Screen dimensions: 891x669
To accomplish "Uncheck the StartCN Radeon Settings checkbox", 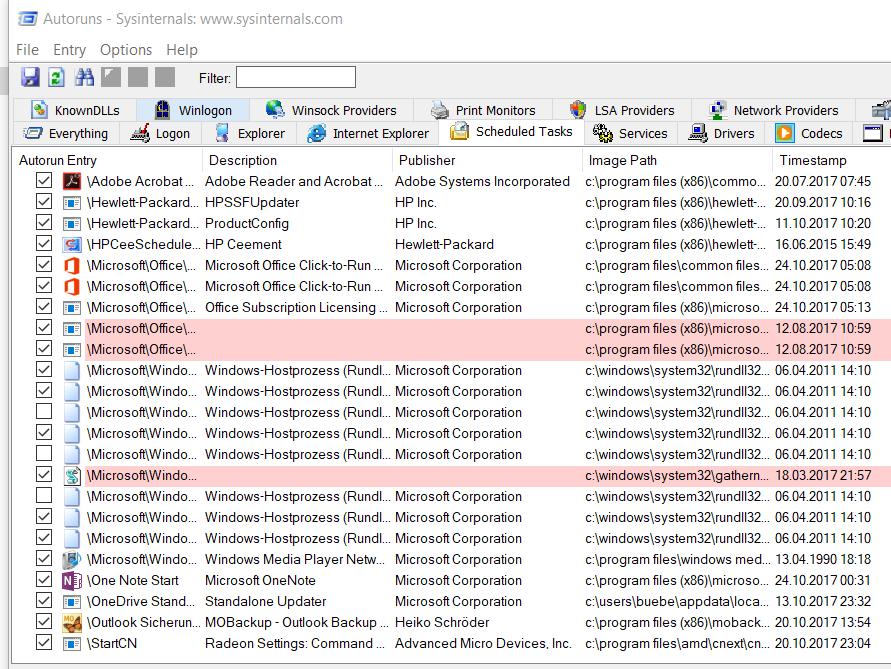I will pos(44,643).
